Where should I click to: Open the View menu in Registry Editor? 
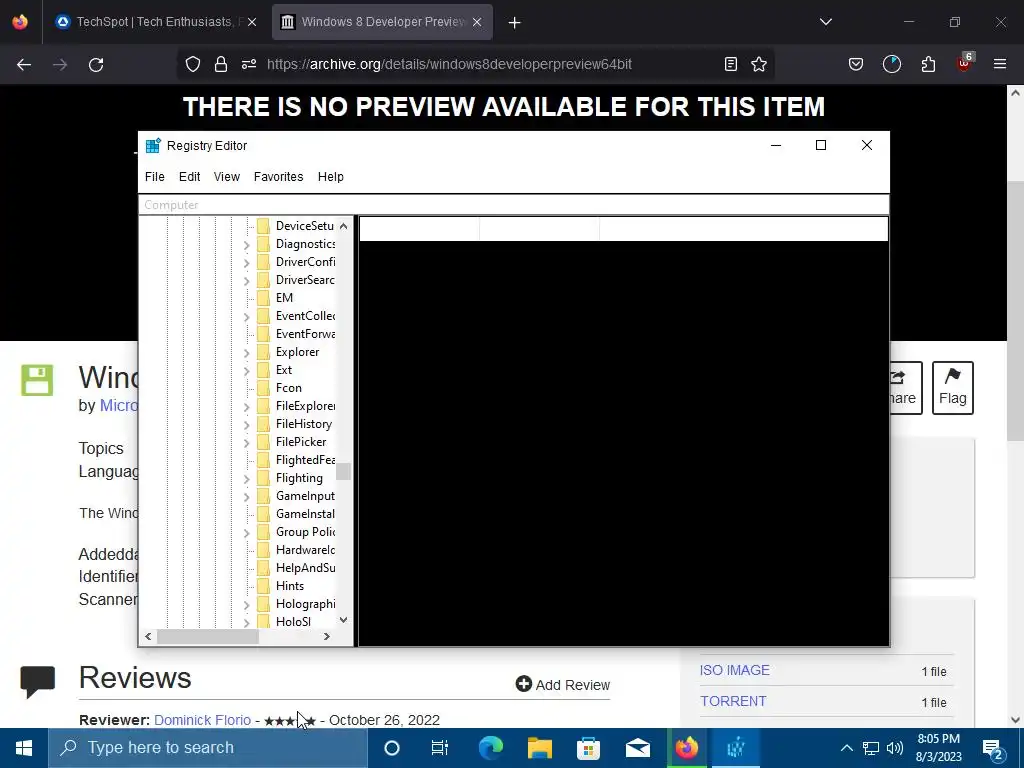click(x=227, y=177)
